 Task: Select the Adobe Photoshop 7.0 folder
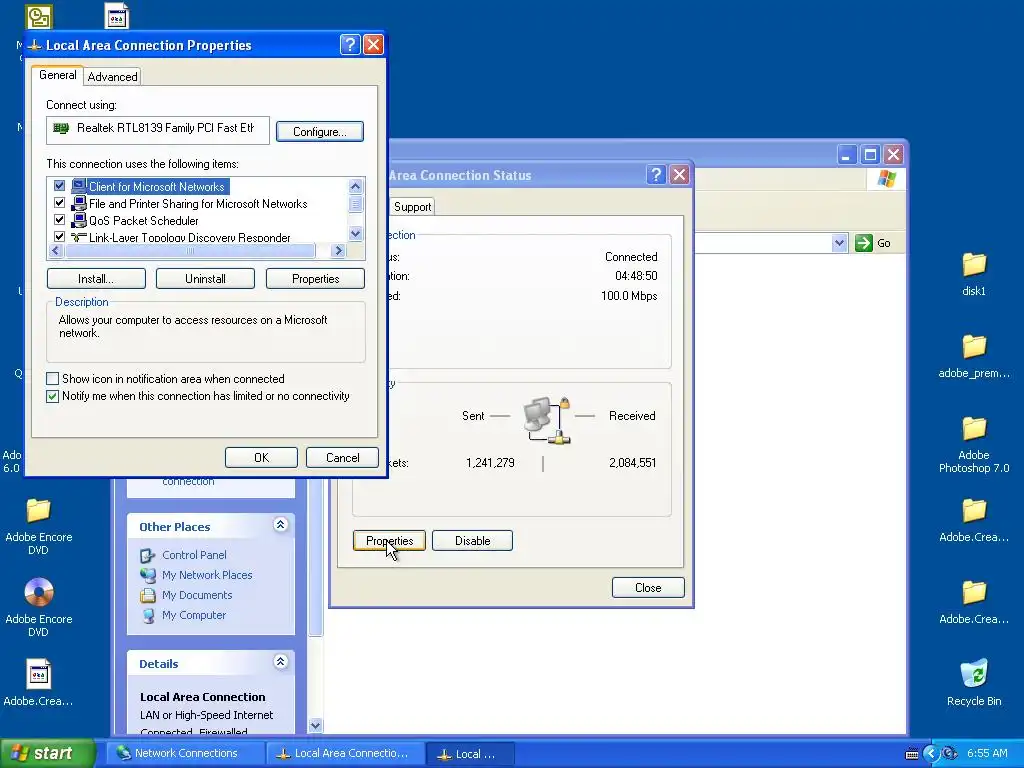pos(974,429)
